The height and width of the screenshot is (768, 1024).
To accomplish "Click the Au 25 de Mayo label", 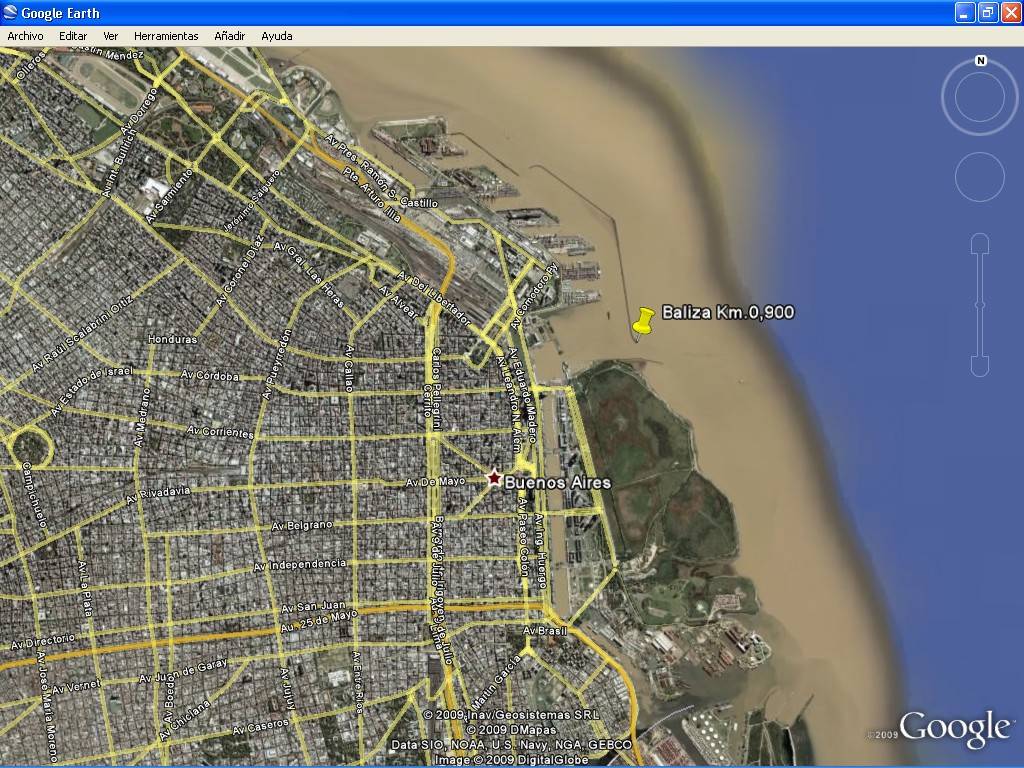I will (319, 619).
